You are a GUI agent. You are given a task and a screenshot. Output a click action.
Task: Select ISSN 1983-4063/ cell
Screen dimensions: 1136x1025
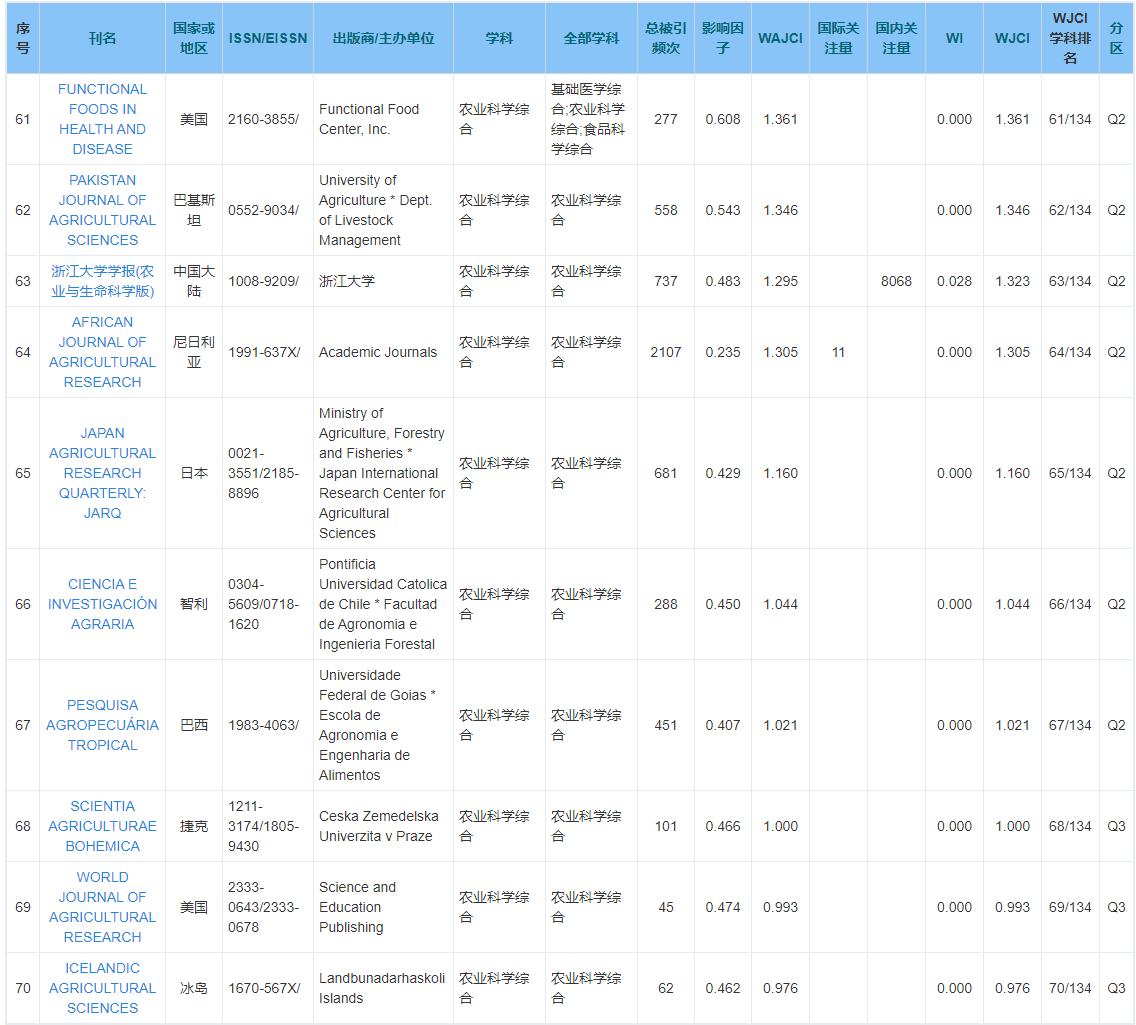pyautogui.click(x=268, y=725)
